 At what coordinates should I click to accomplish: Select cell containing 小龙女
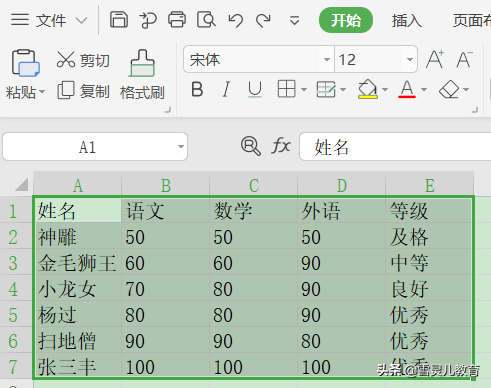point(78,288)
